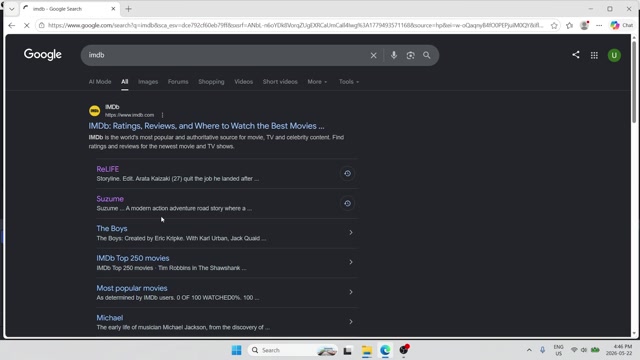Click the IMDb favicon in first result
This screenshot has height=360, width=640.
(x=94, y=111)
